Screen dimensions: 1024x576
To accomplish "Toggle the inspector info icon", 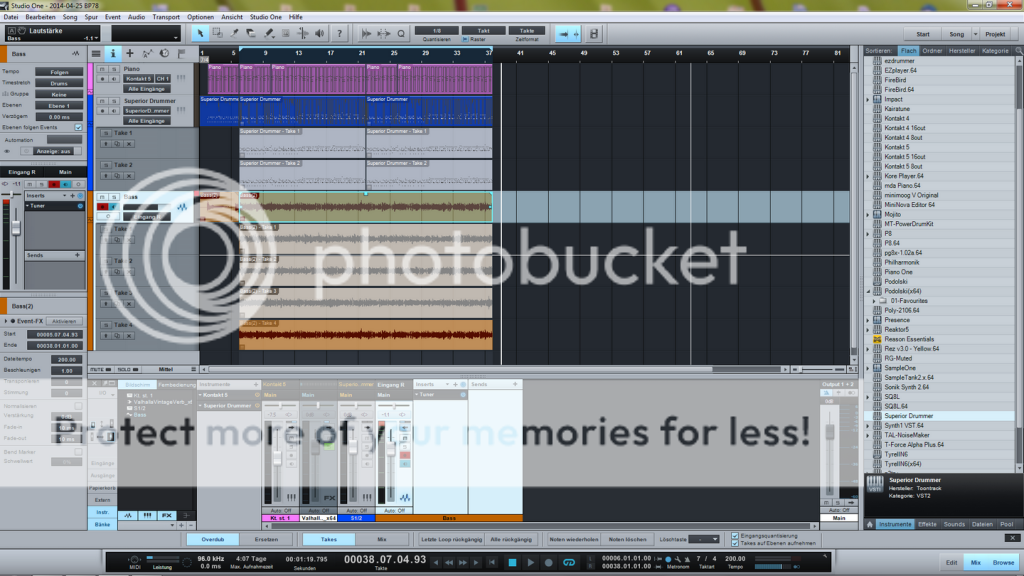I will [113, 54].
